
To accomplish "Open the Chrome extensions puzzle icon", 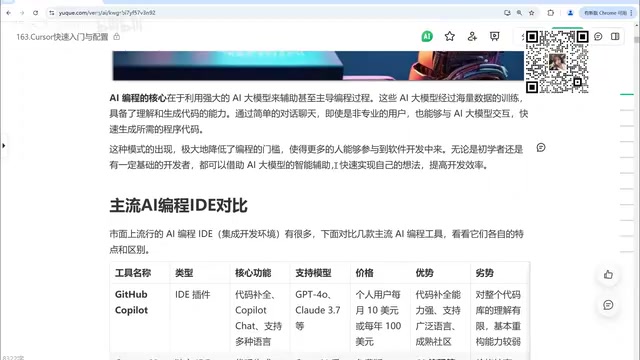I will click(x=551, y=13).
